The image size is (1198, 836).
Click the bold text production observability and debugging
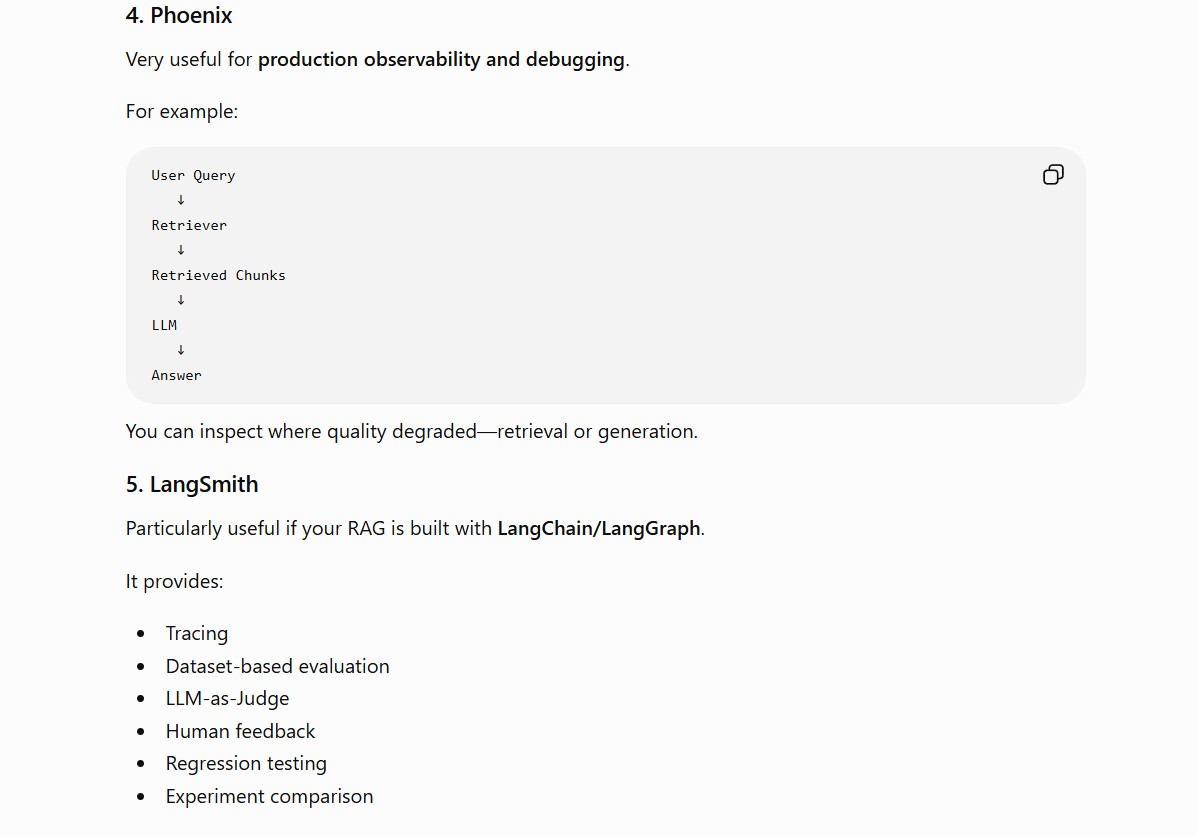click(x=442, y=60)
